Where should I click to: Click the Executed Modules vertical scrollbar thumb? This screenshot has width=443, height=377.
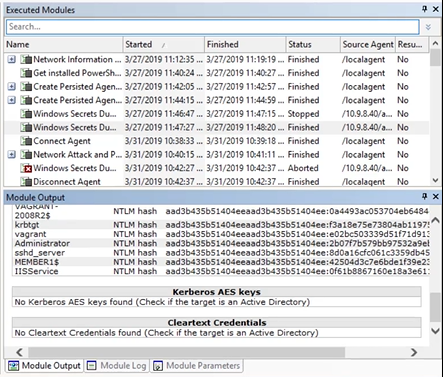pos(435,58)
